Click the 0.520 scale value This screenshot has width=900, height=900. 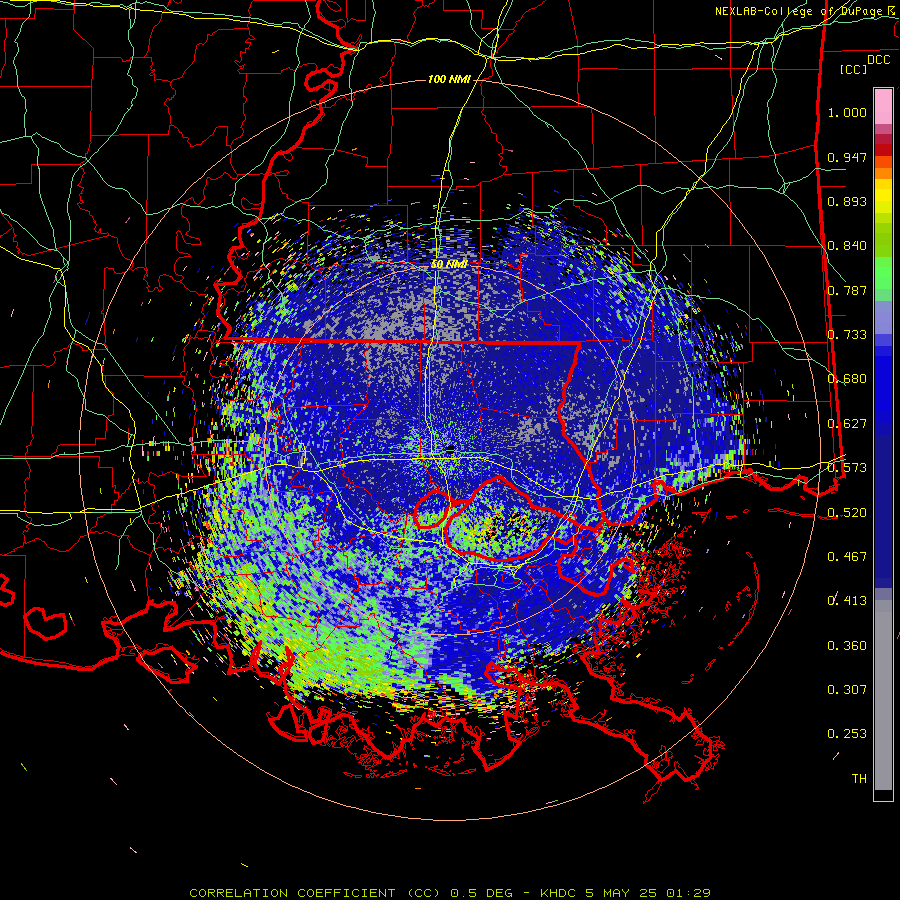[847, 513]
